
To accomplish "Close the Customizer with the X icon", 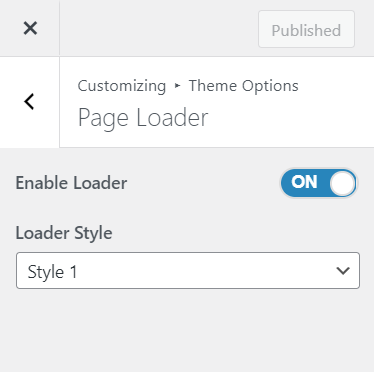I will [x=30, y=28].
